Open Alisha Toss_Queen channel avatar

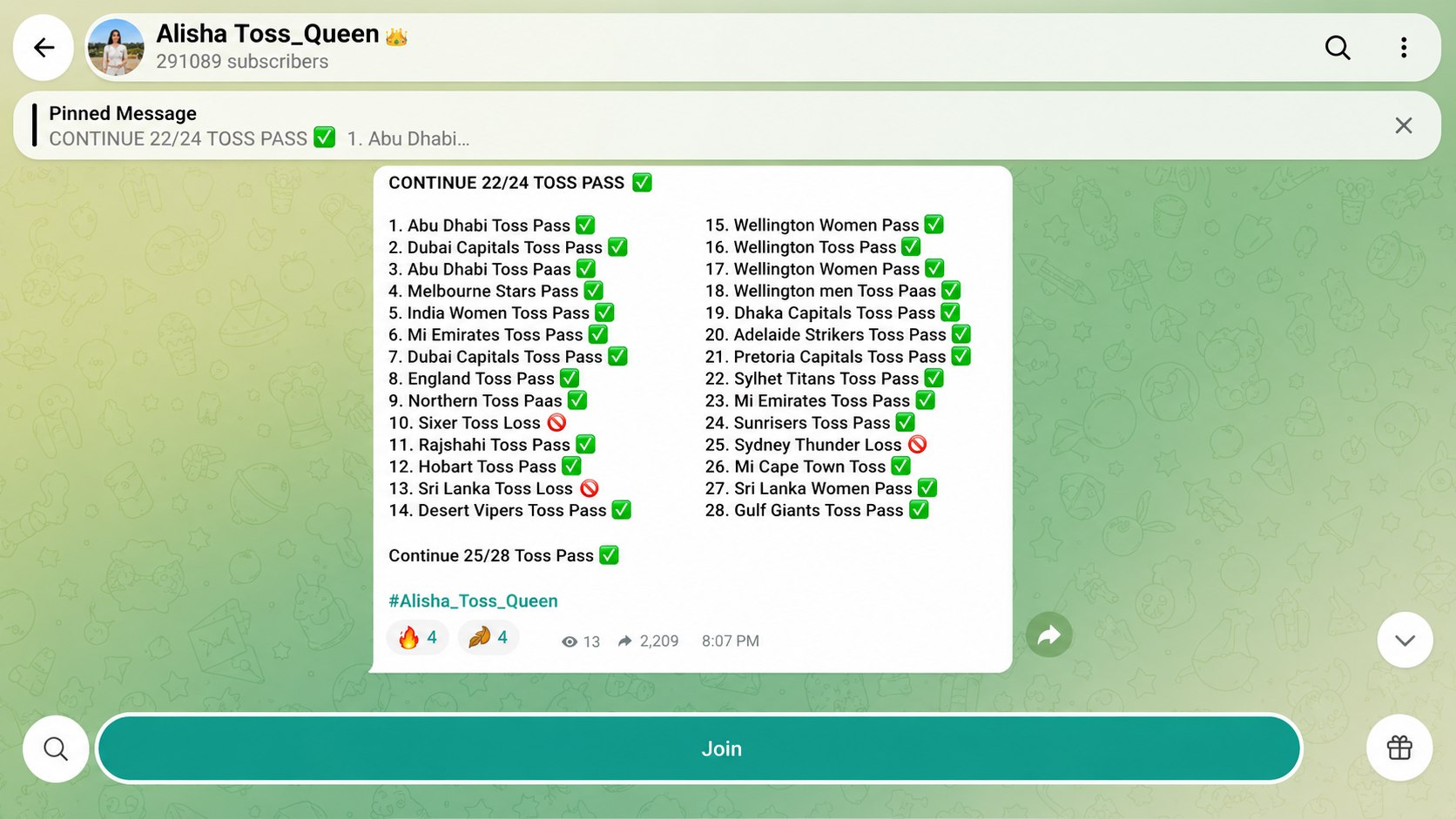[x=116, y=47]
